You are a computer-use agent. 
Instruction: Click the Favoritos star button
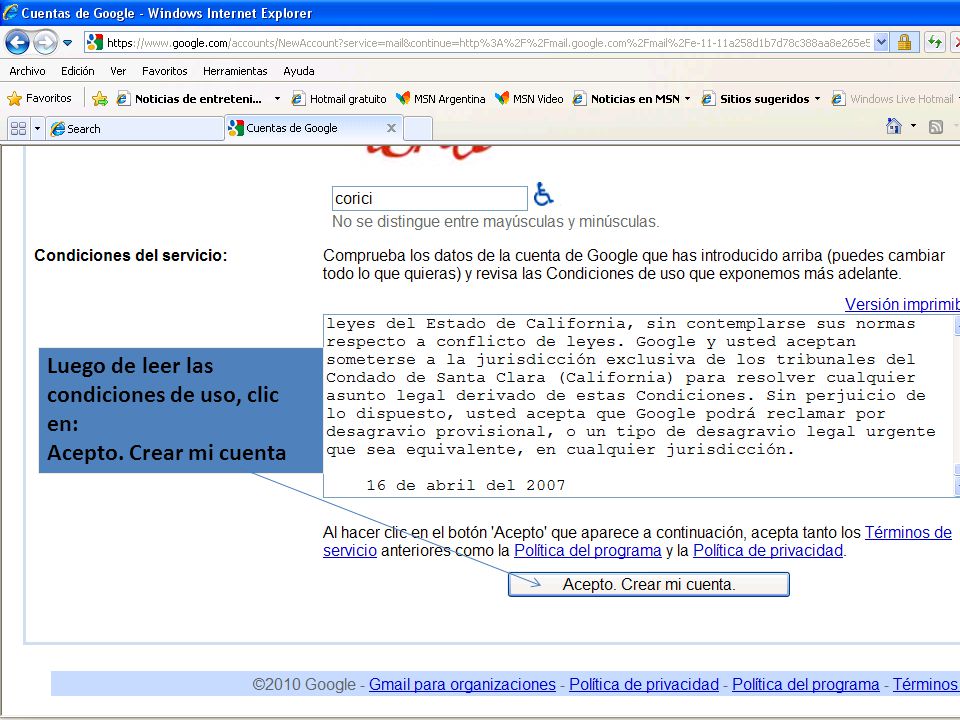(40, 98)
